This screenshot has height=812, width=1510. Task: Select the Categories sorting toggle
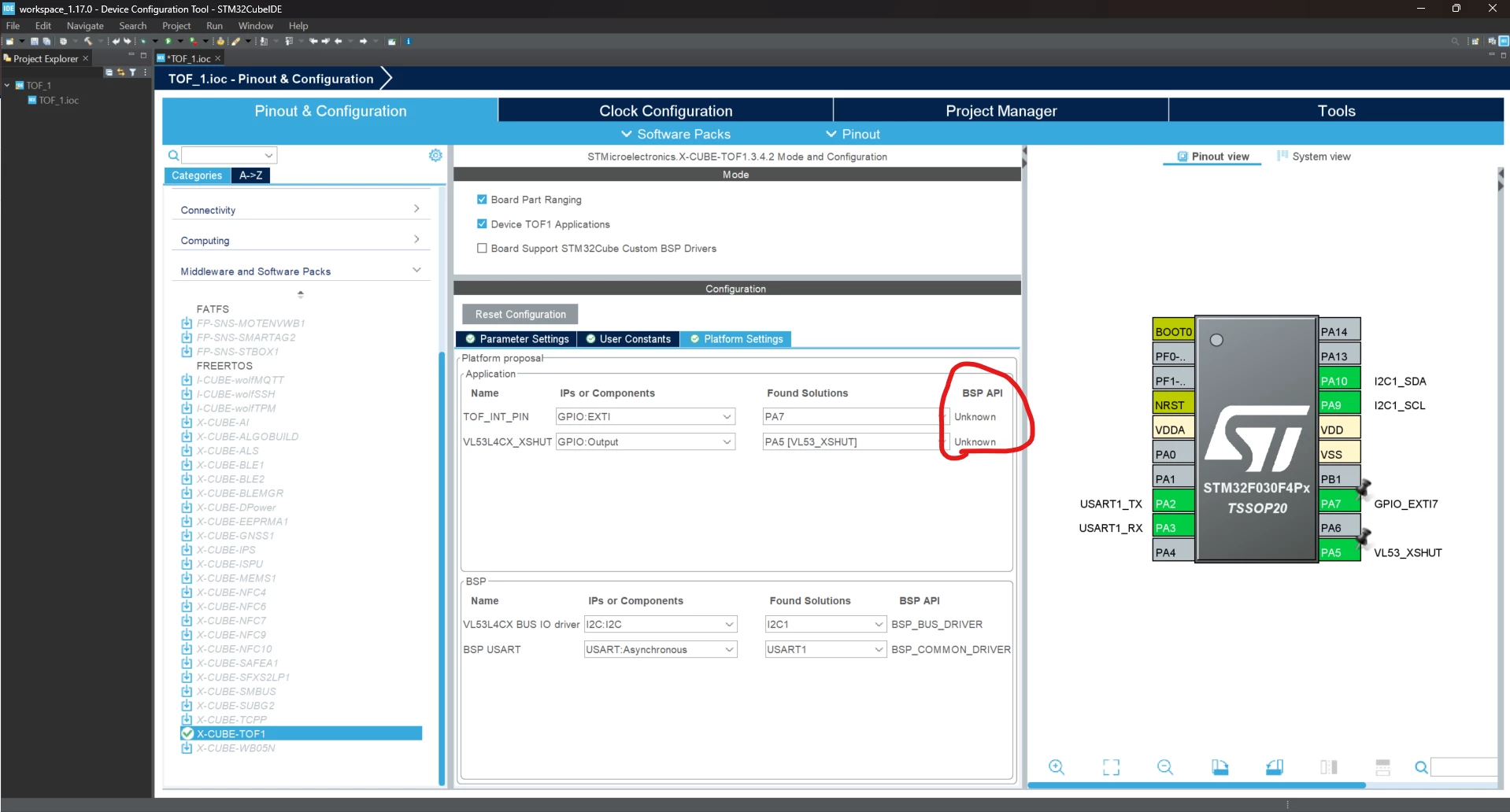(197, 175)
